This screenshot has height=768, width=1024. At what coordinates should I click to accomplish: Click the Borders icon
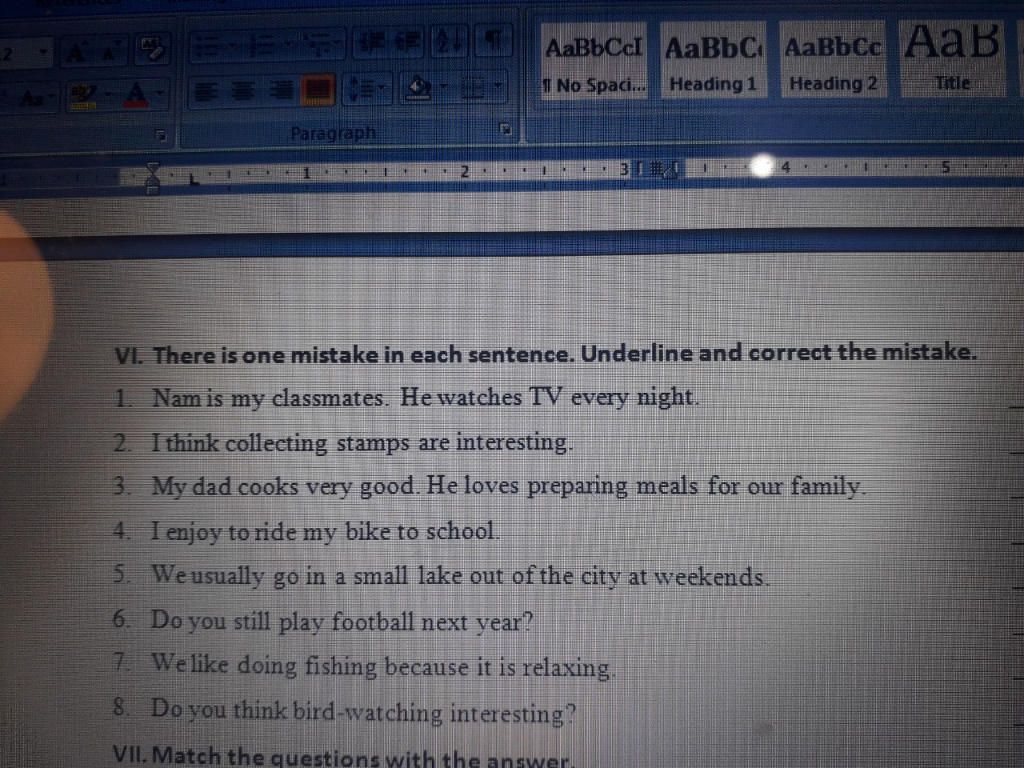474,86
